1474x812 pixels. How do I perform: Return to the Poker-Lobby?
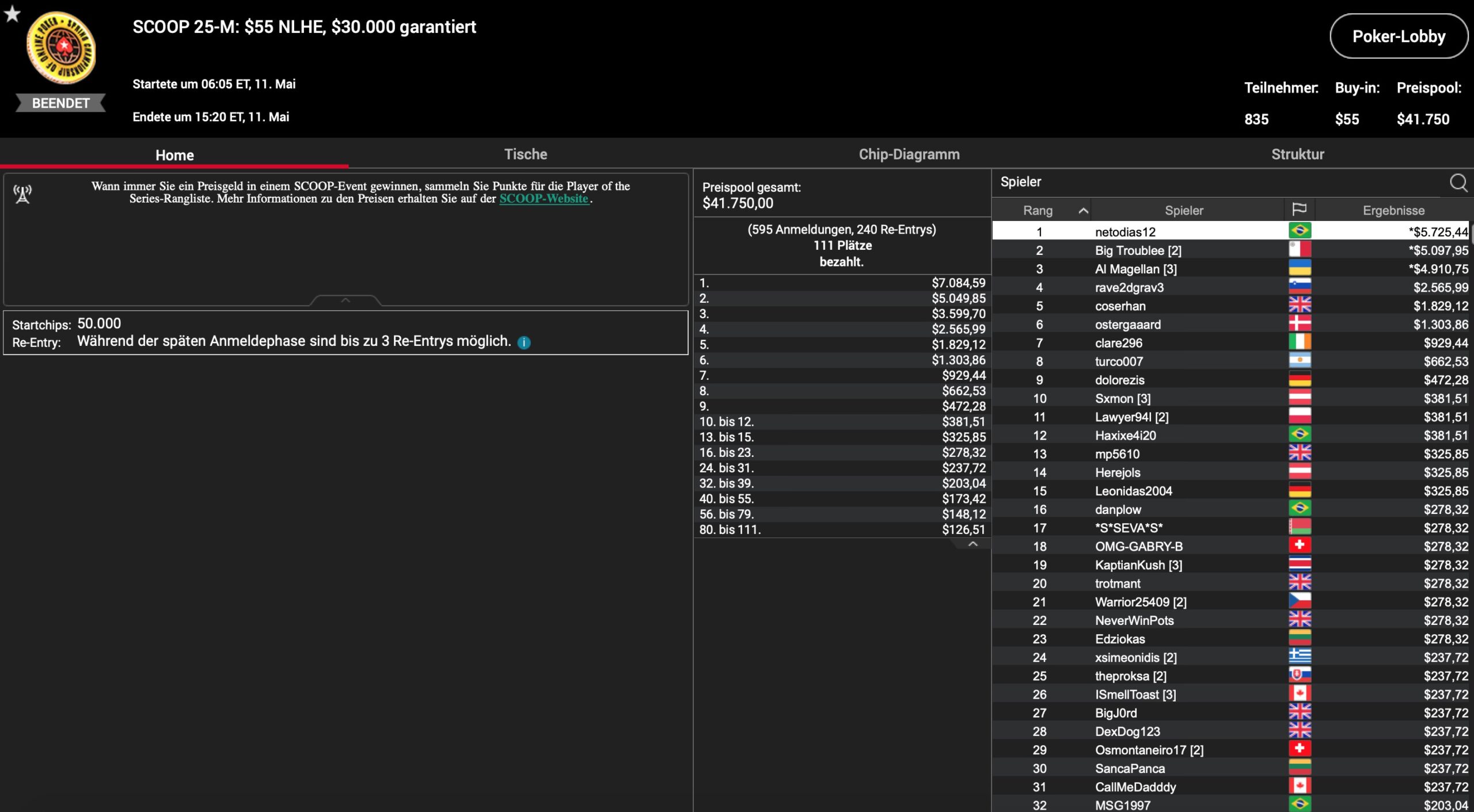[x=1398, y=36]
